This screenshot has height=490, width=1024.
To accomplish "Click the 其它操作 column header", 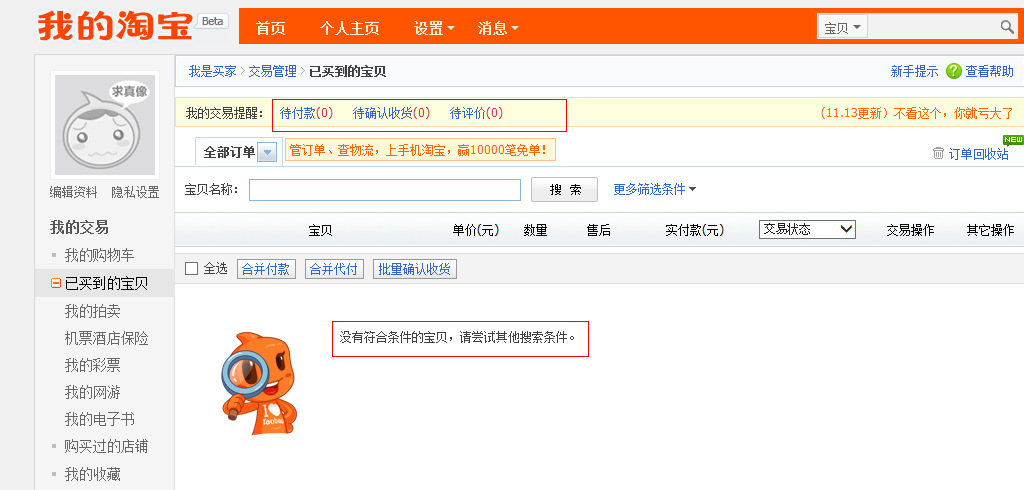I will click(x=991, y=230).
